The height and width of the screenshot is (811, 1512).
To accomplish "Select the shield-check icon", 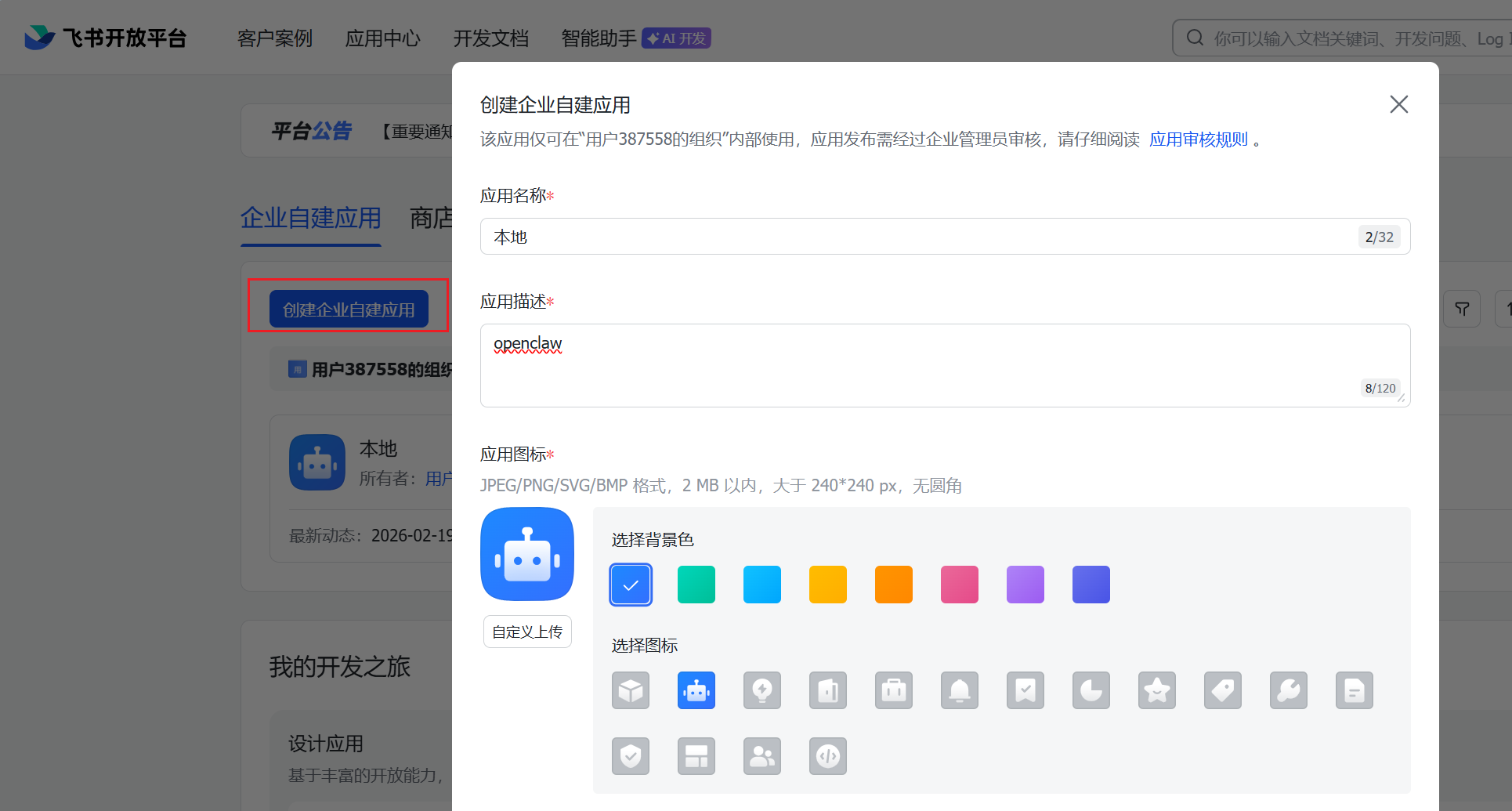I will 631,756.
